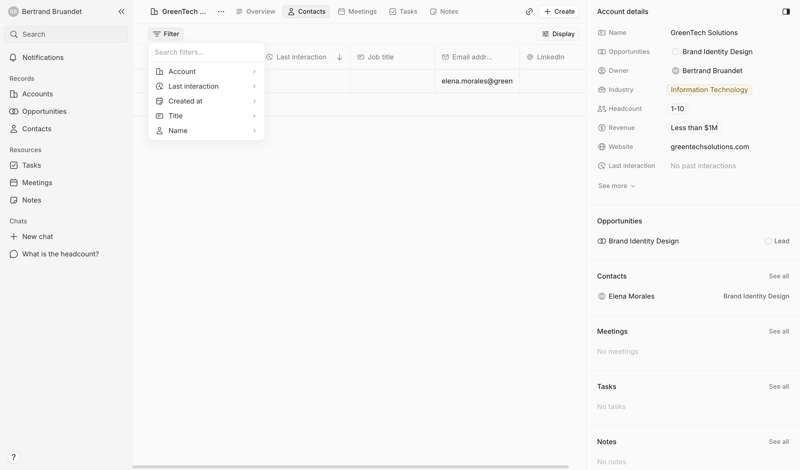This screenshot has width=800, height=470.
Task: Click See all next to Tasks section
Action: point(779,386)
